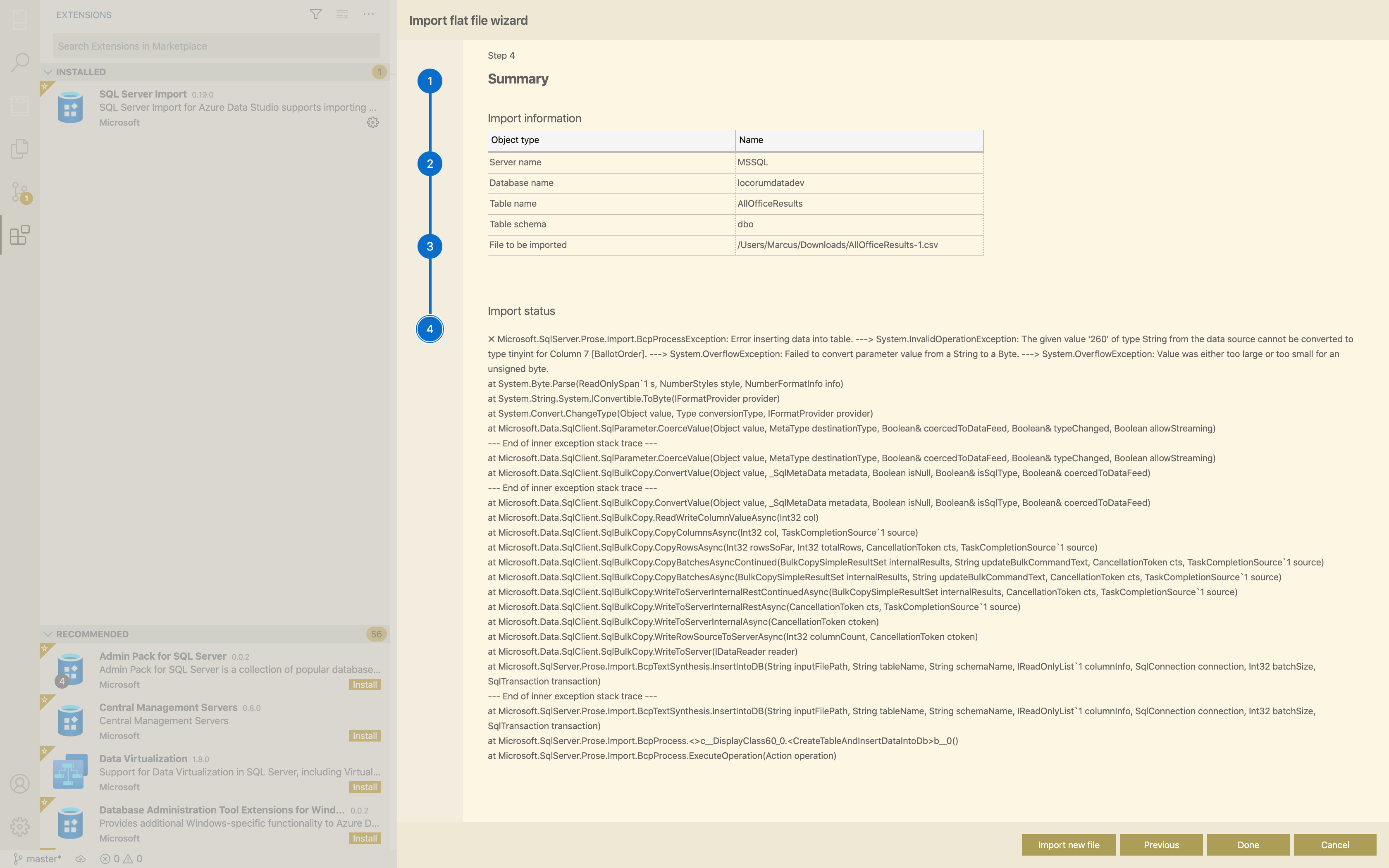Open the Data Virtualization extension icon
The image size is (1389, 868).
click(70, 771)
